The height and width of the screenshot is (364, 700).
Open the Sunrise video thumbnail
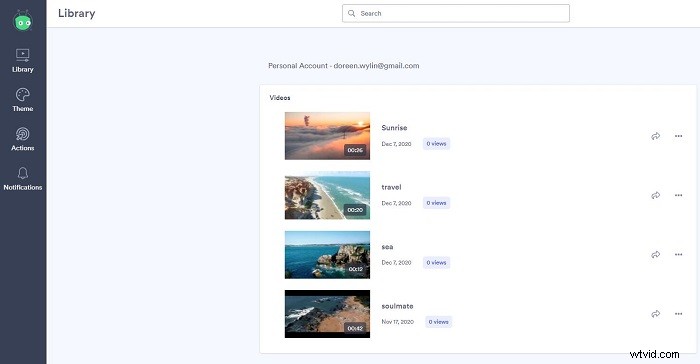click(x=327, y=136)
